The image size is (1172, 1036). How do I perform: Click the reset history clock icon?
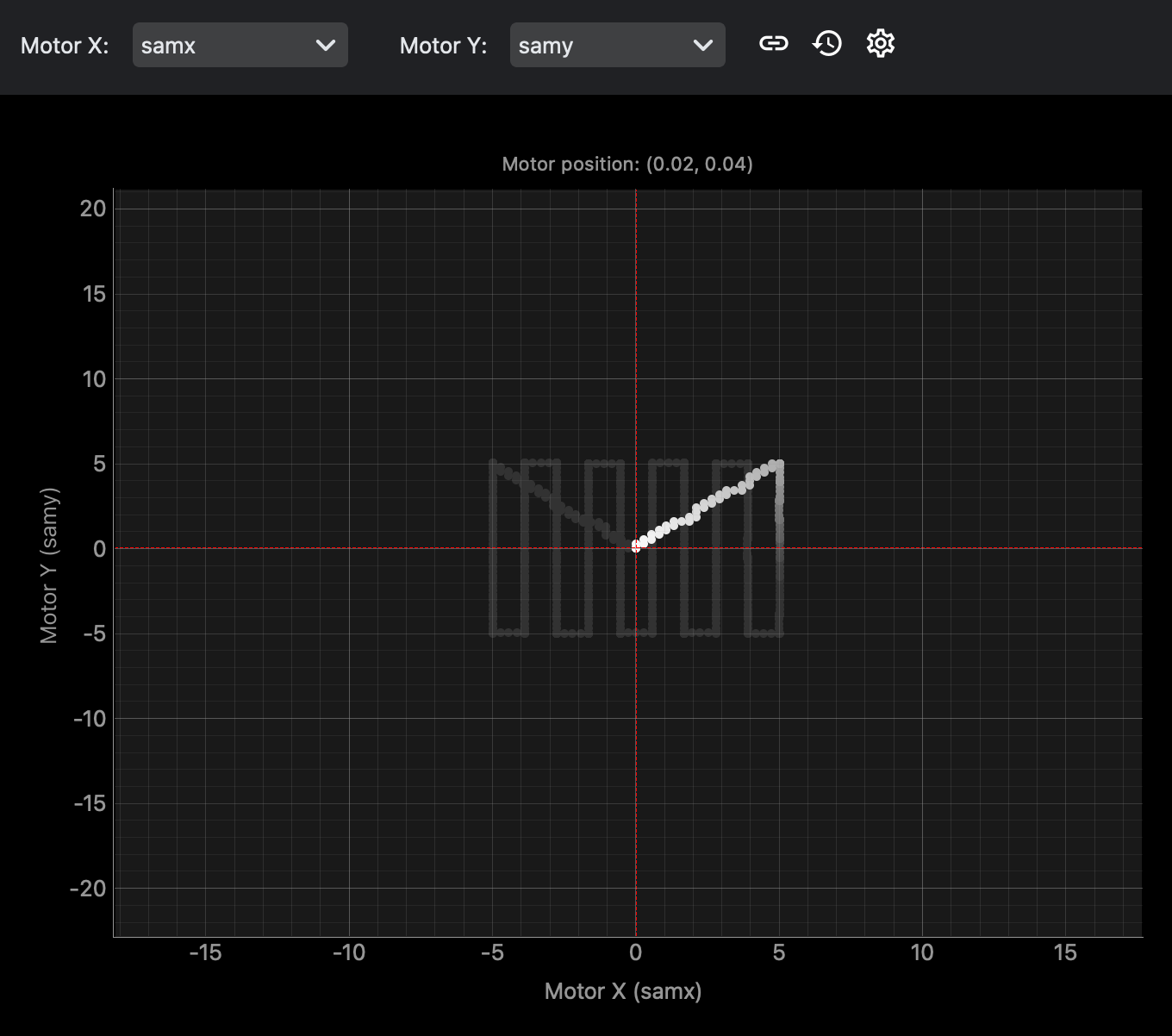[x=827, y=44]
